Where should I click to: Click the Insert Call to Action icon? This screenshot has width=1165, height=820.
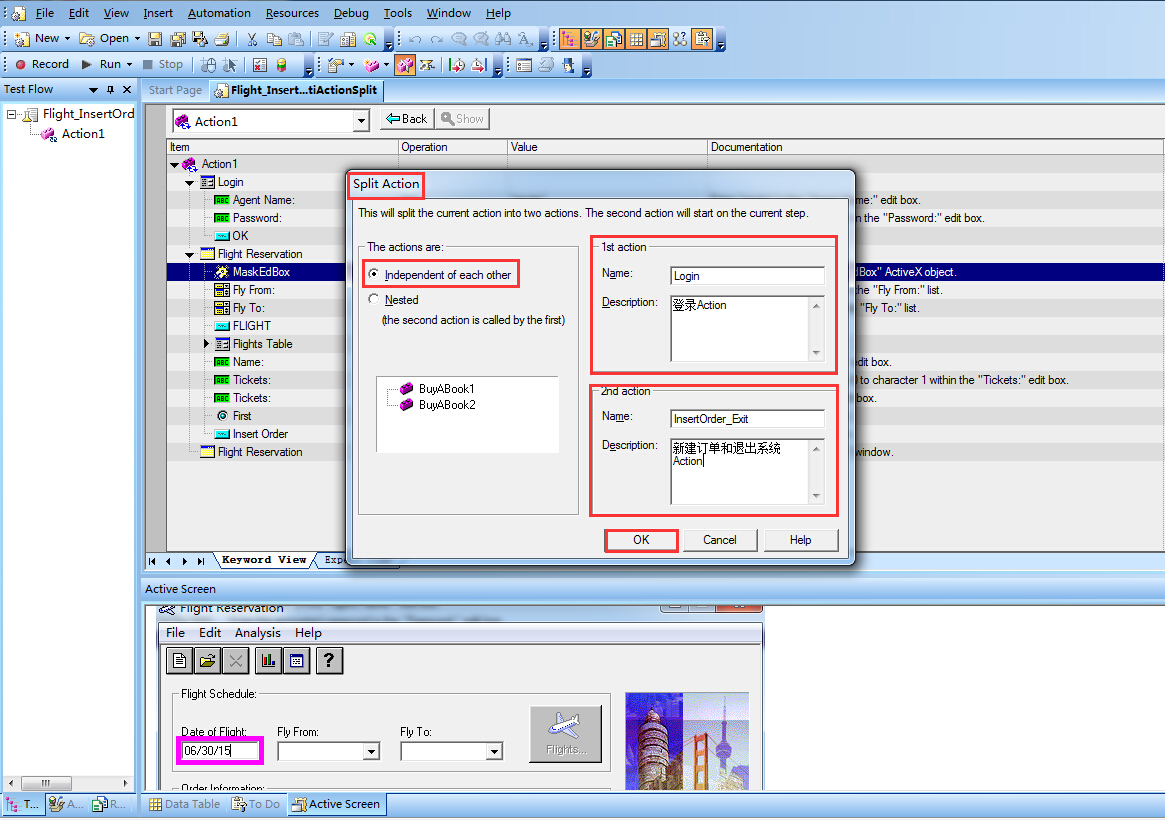[x=372, y=65]
